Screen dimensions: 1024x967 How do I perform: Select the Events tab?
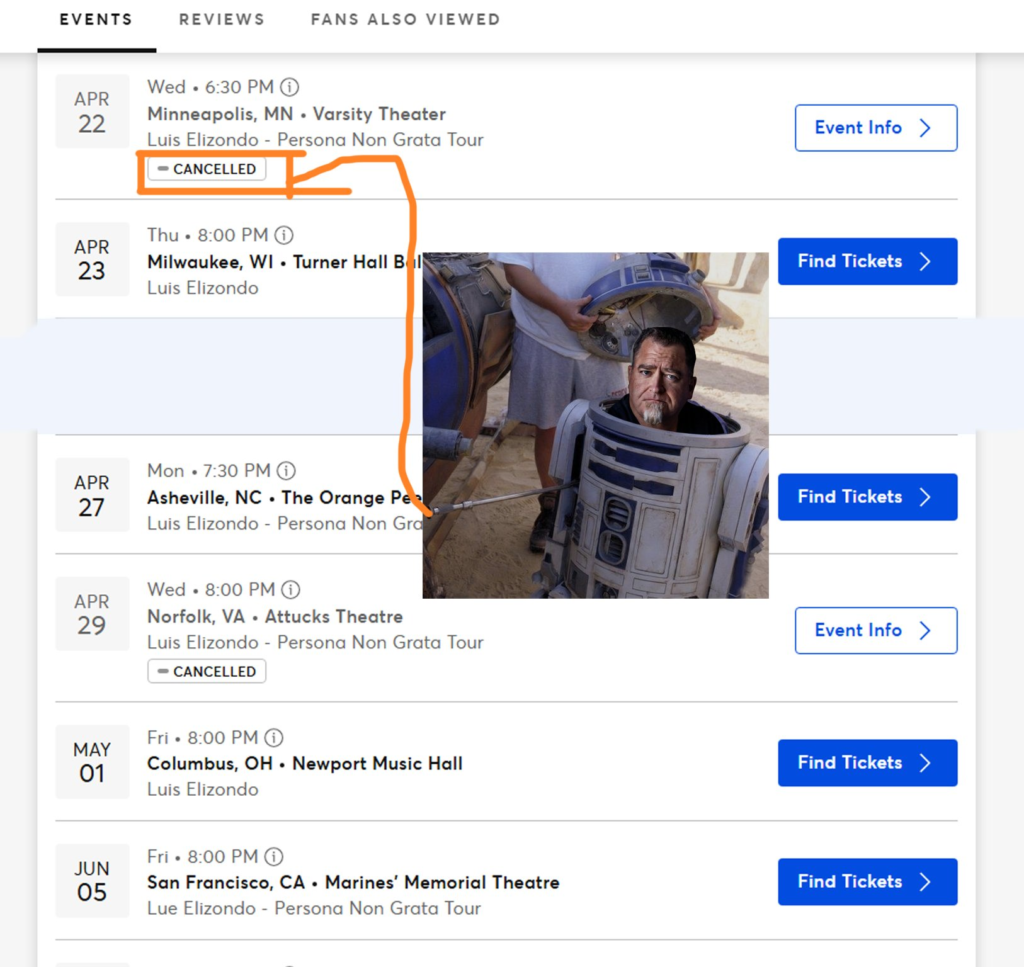tap(96, 19)
